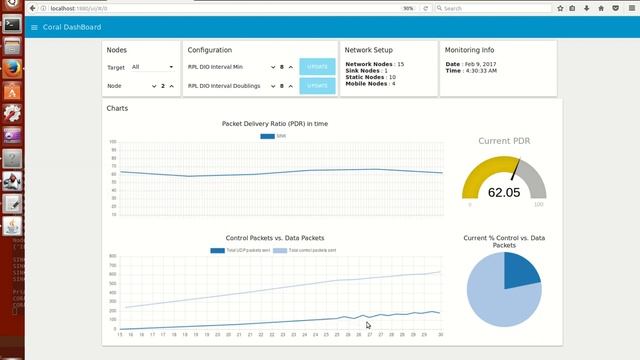Viewport: 640px width, 360px height.
Task: Click the localhost address bar
Action: tap(224, 8)
